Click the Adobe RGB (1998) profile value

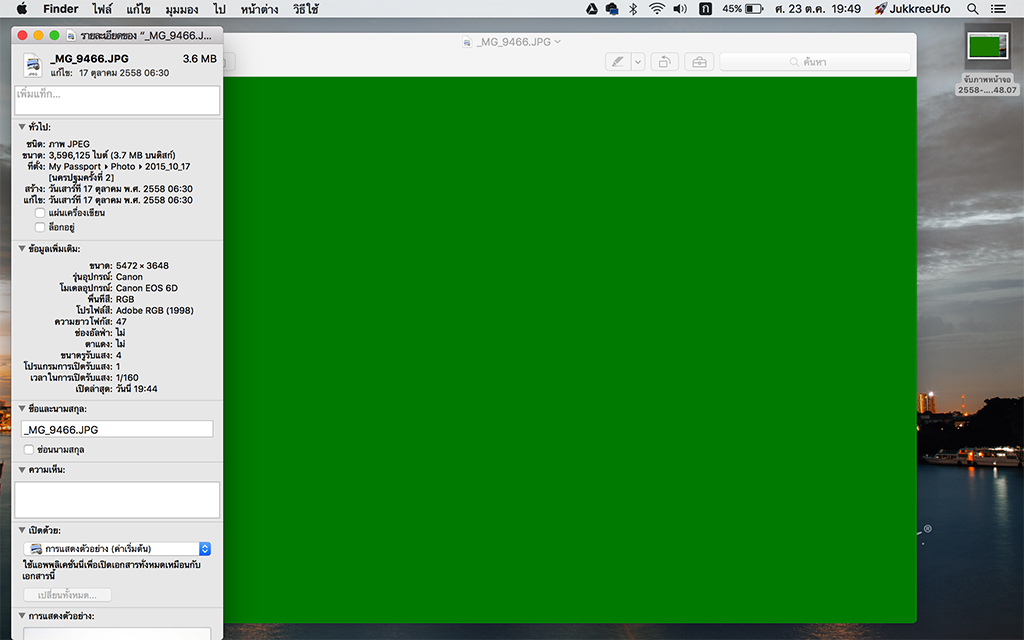click(155, 310)
